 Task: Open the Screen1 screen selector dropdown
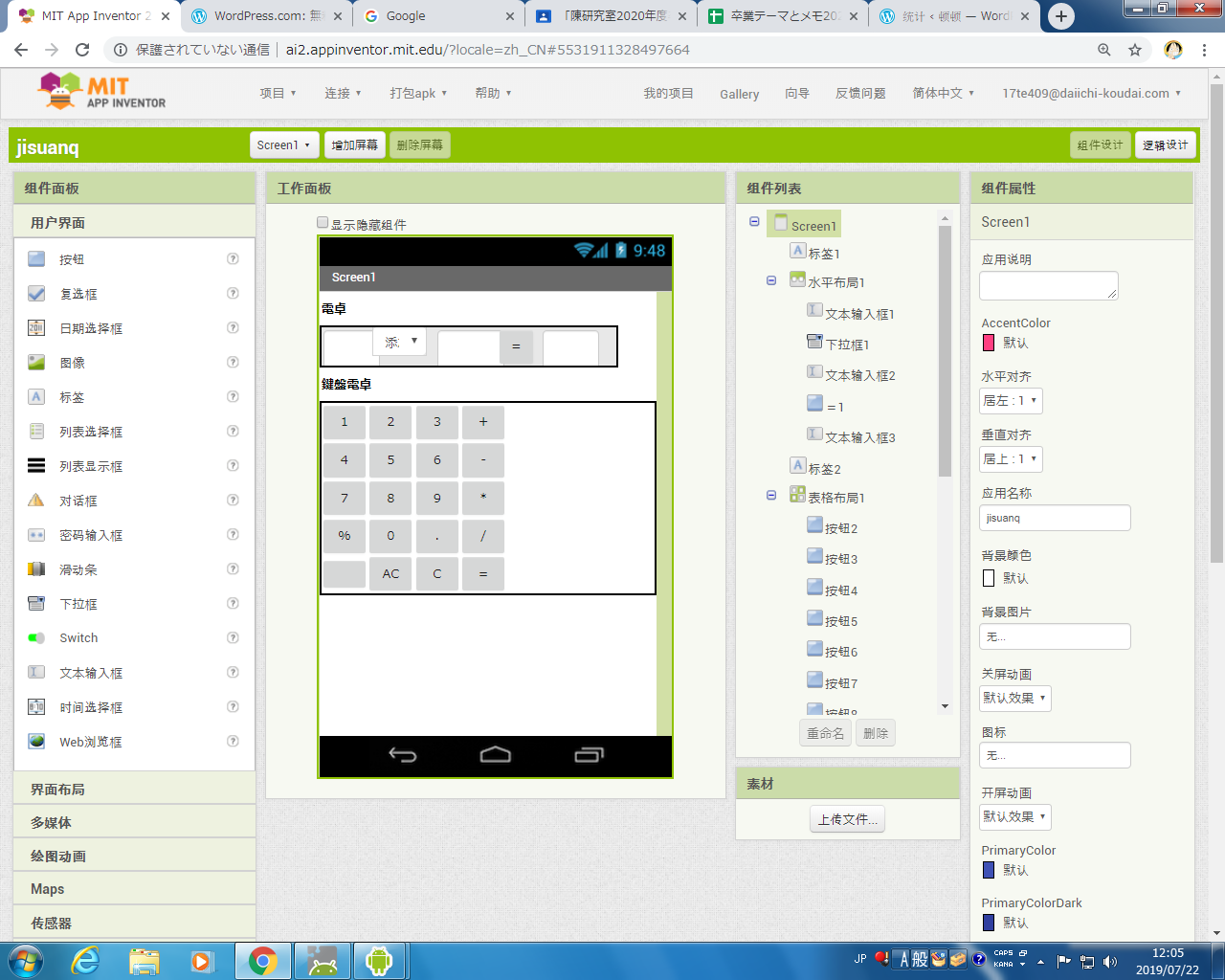click(283, 145)
